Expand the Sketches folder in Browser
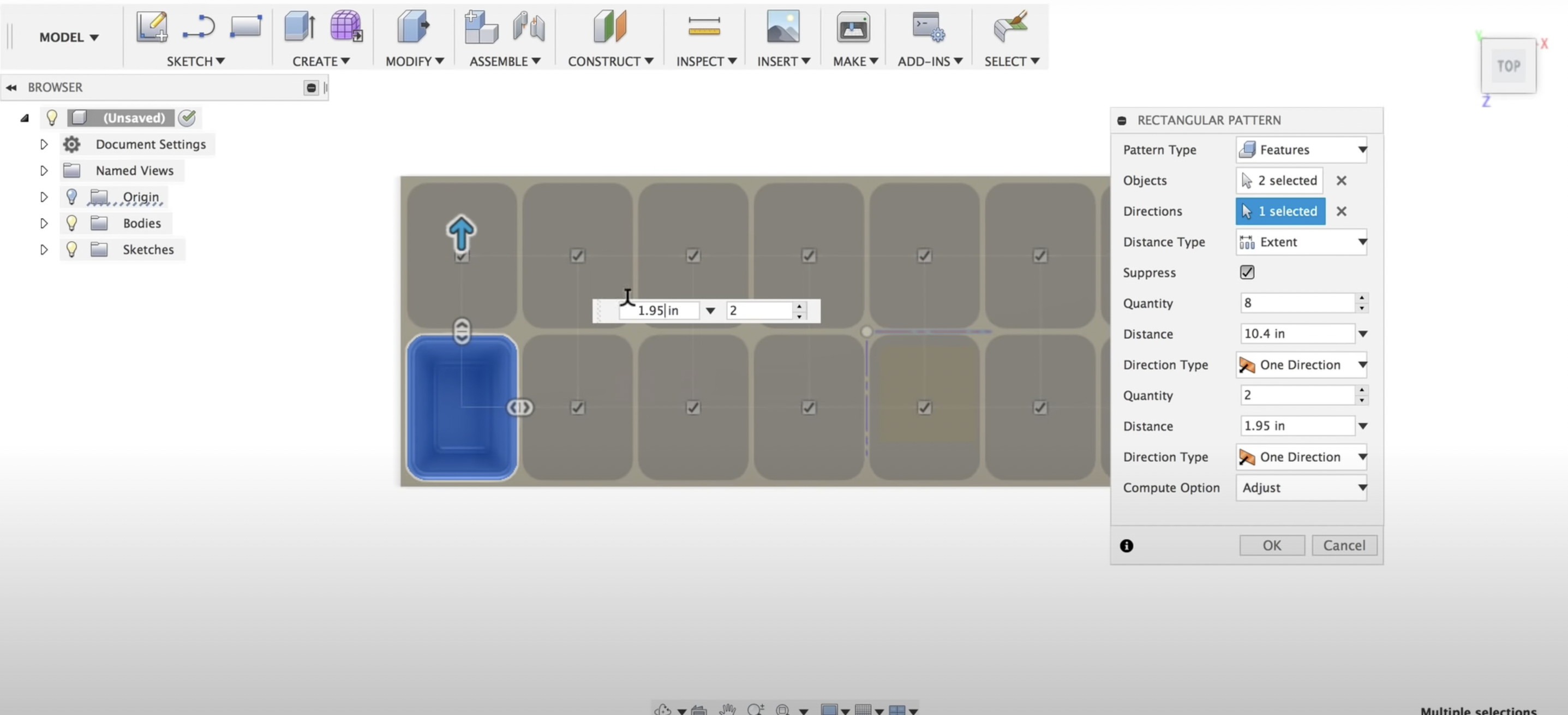 point(43,249)
